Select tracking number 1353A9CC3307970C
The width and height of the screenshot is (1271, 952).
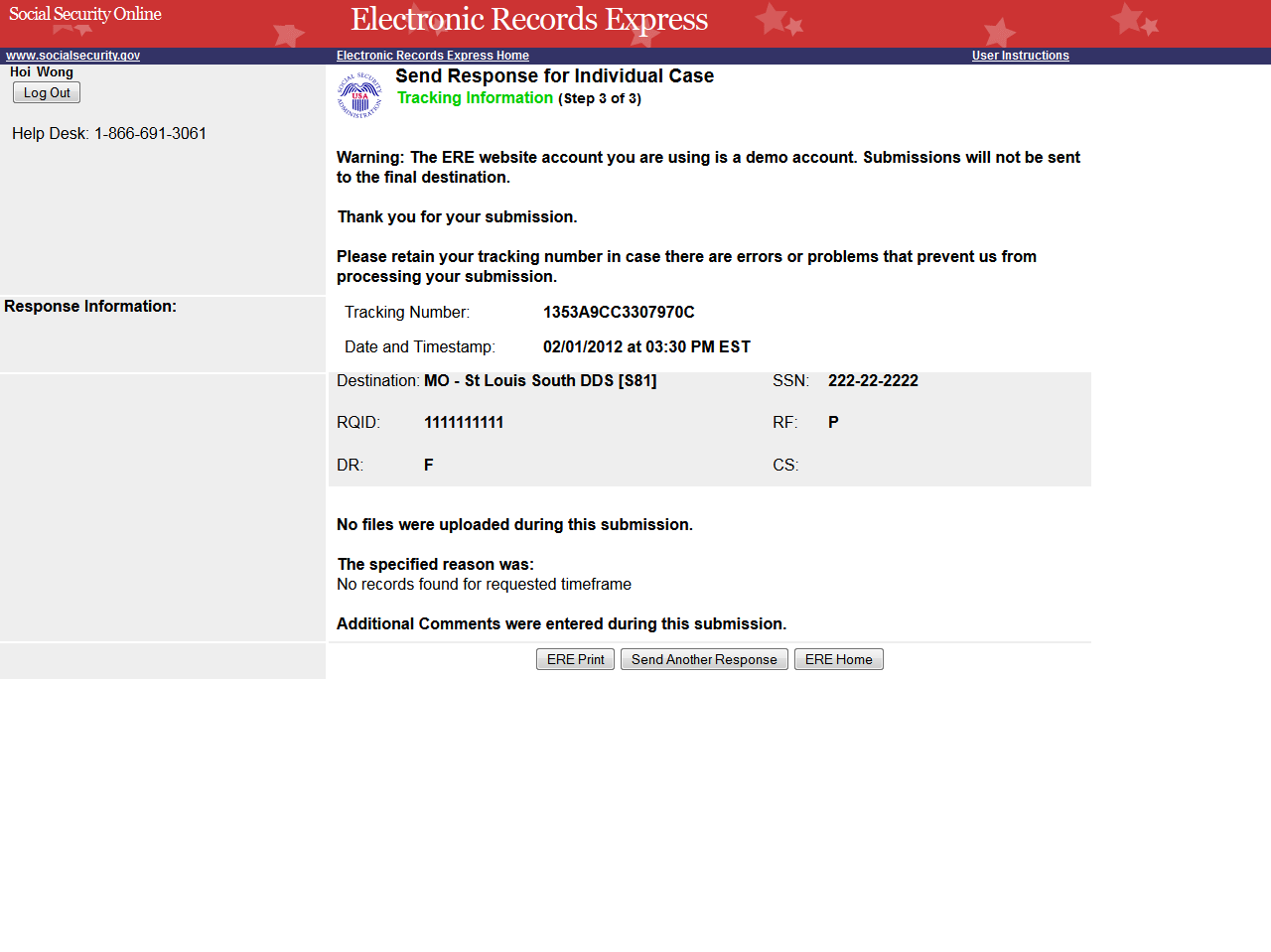point(619,312)
